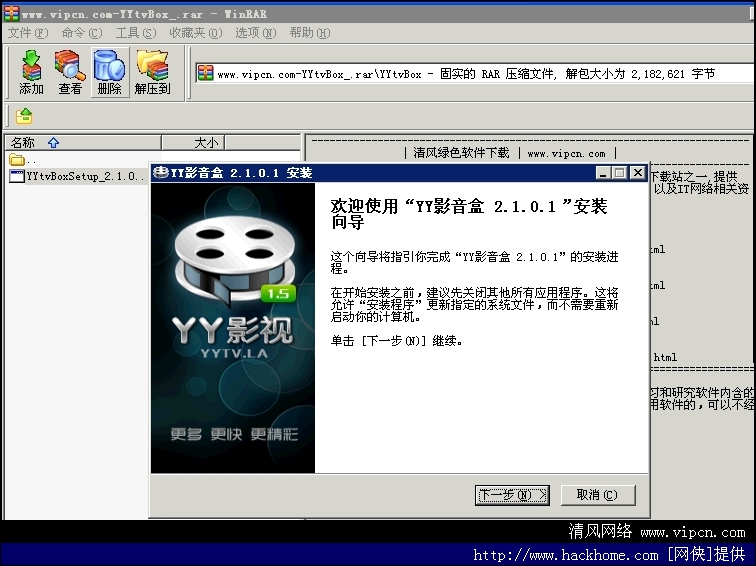Open the Options (选项) menu
The height and width of the screenshot is (566, 756).
pos(255,33)
